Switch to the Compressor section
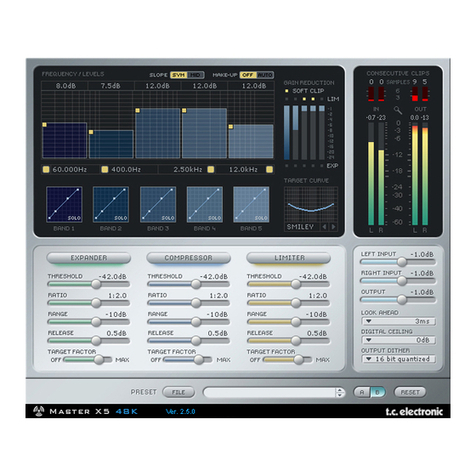This screenshot has height=476, width=476. click(x=188, y=258)
